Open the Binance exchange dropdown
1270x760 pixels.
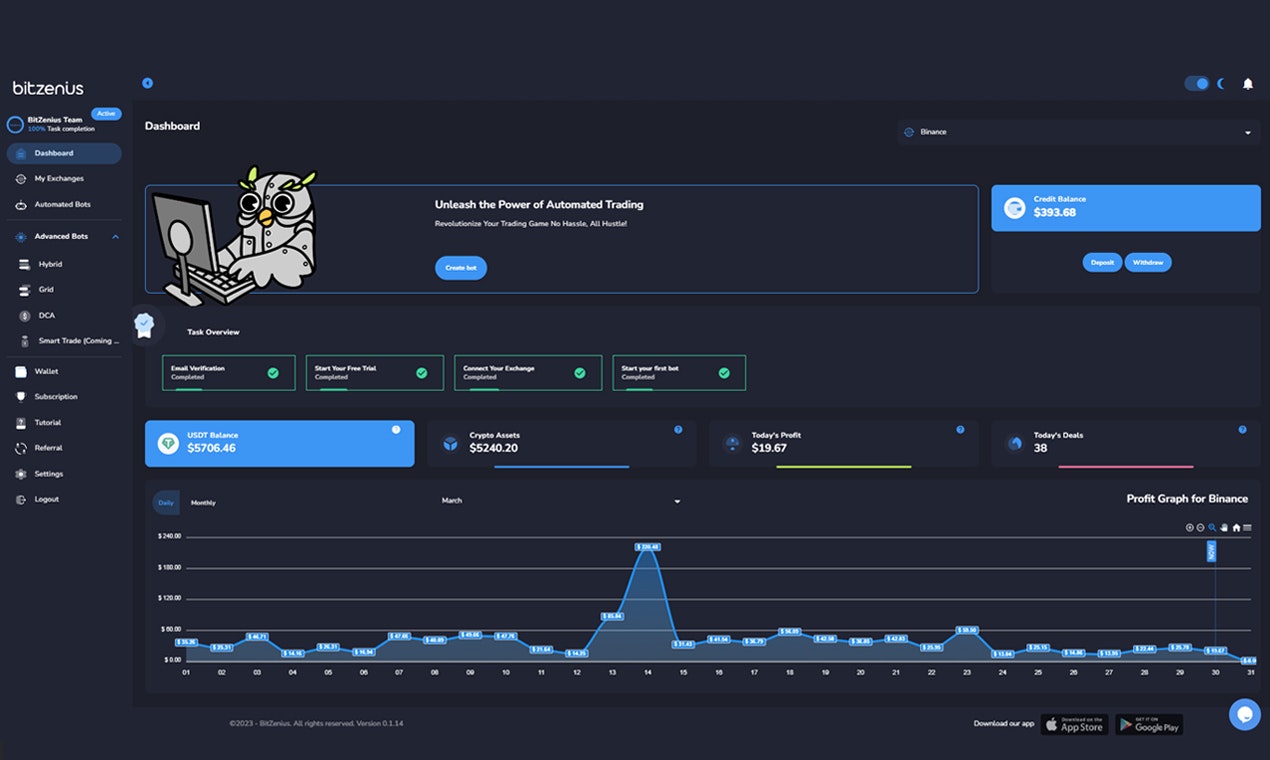(x=1078, y=132)
